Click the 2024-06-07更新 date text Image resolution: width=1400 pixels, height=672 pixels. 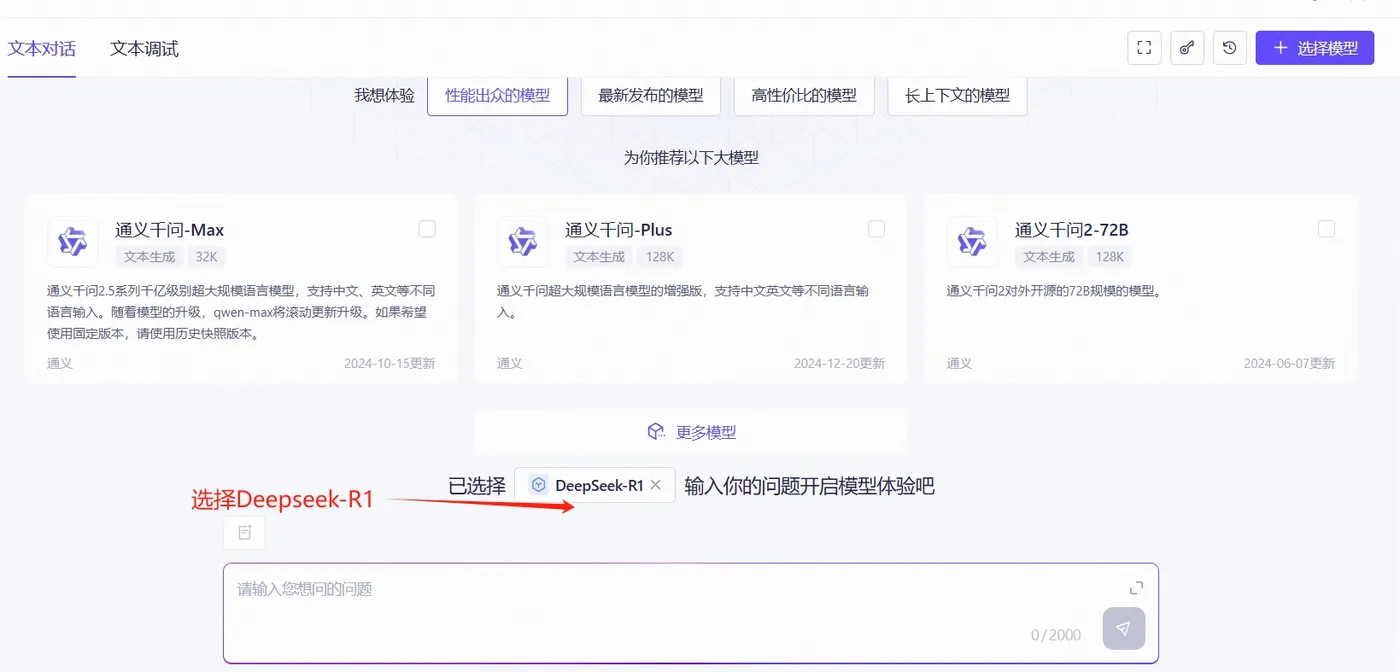click(x=1289, y=363)
